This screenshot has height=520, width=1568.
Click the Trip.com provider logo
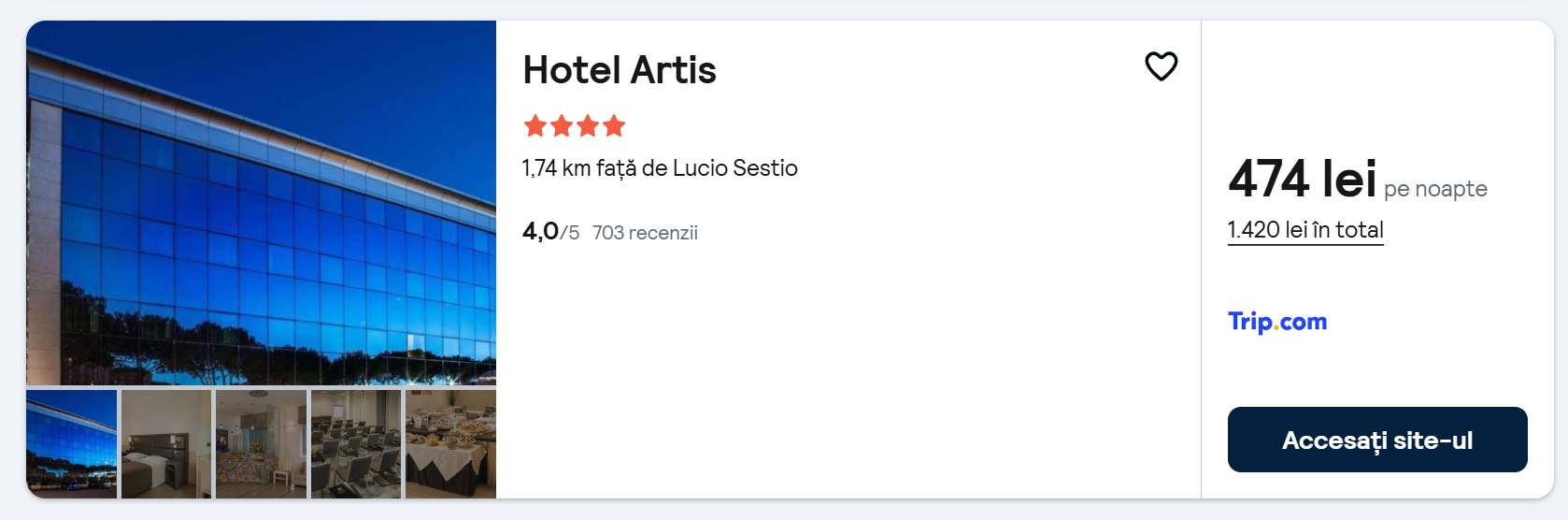[x=1276, y=322]
